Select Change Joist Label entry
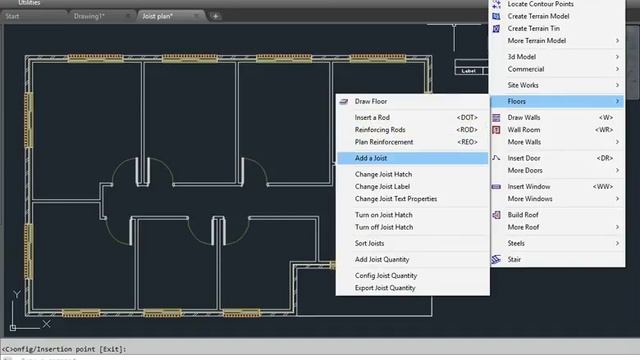This screenshot has height=360, width=640. pyautogui.click(x=412, y=187)
